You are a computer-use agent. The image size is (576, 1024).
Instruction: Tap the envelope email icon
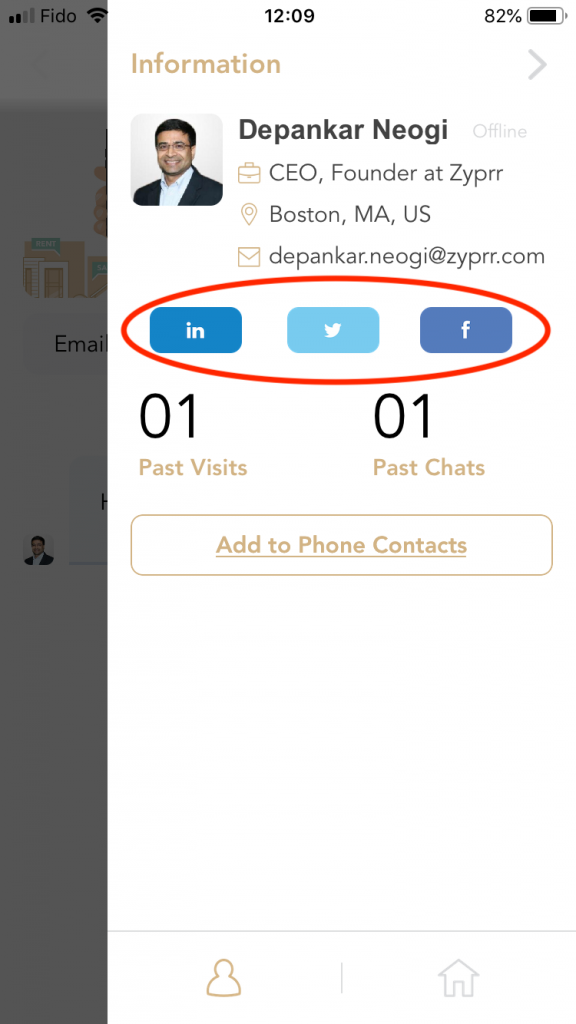(x=249, y=257)
